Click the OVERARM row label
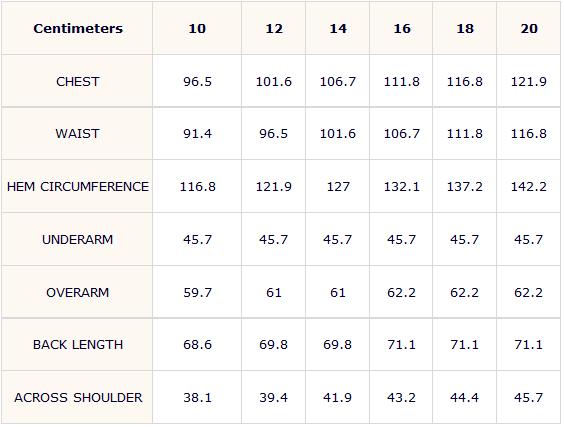The image size is (564, 427). tap(78, 292)
